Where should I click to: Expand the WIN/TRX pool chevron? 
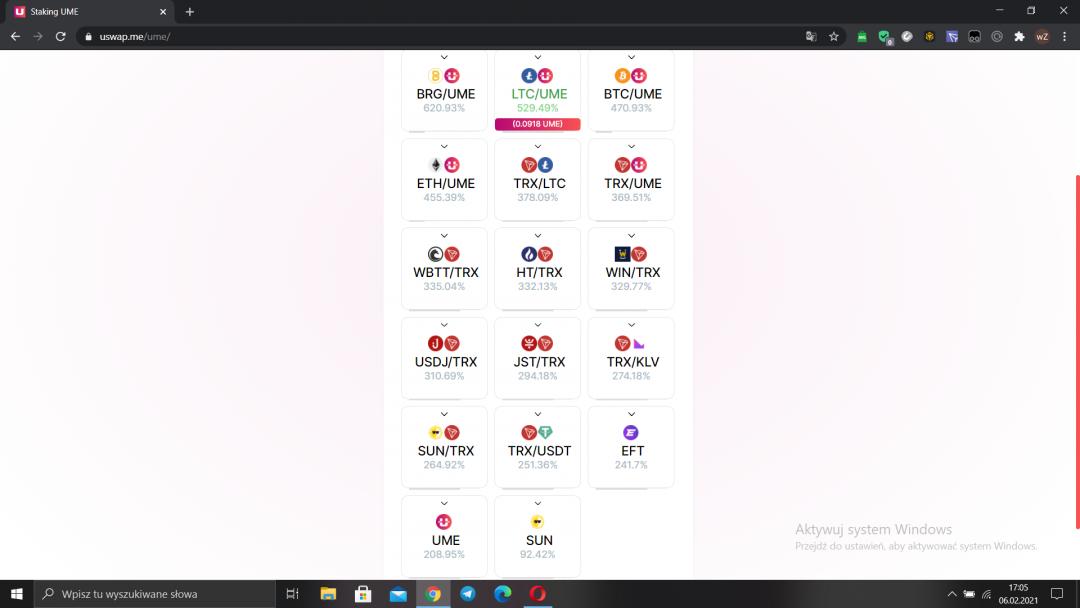point(631,236)
